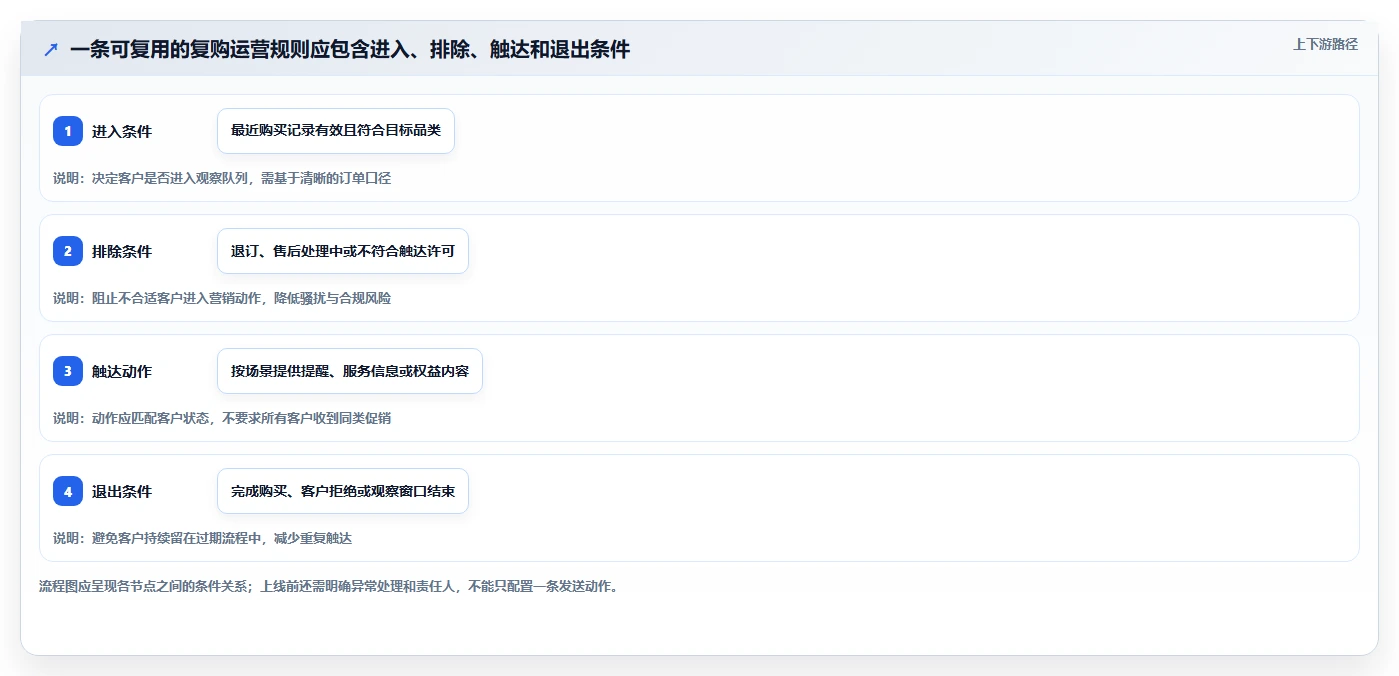Select the 排除条件 step label
1399x676 pixels.
[122, 251]
